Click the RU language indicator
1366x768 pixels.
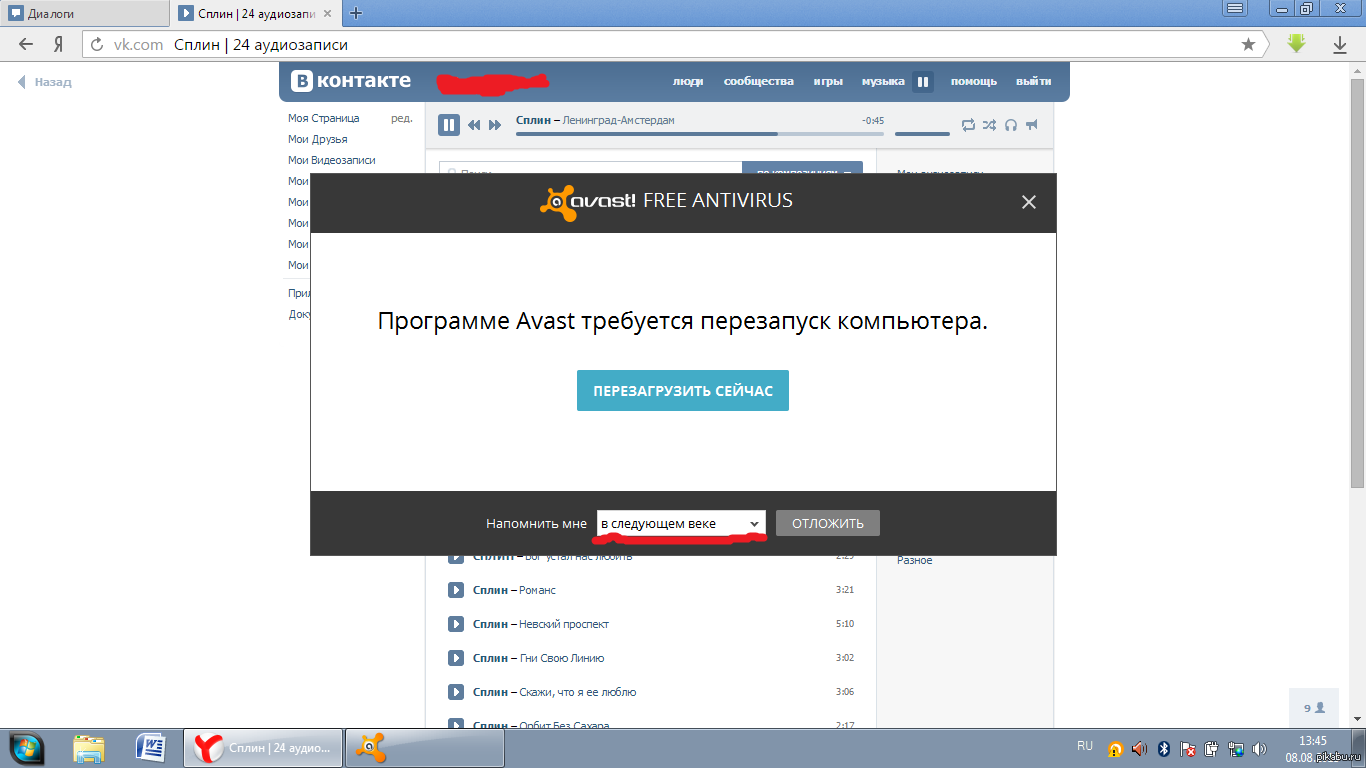click(x=1085, y=746)
